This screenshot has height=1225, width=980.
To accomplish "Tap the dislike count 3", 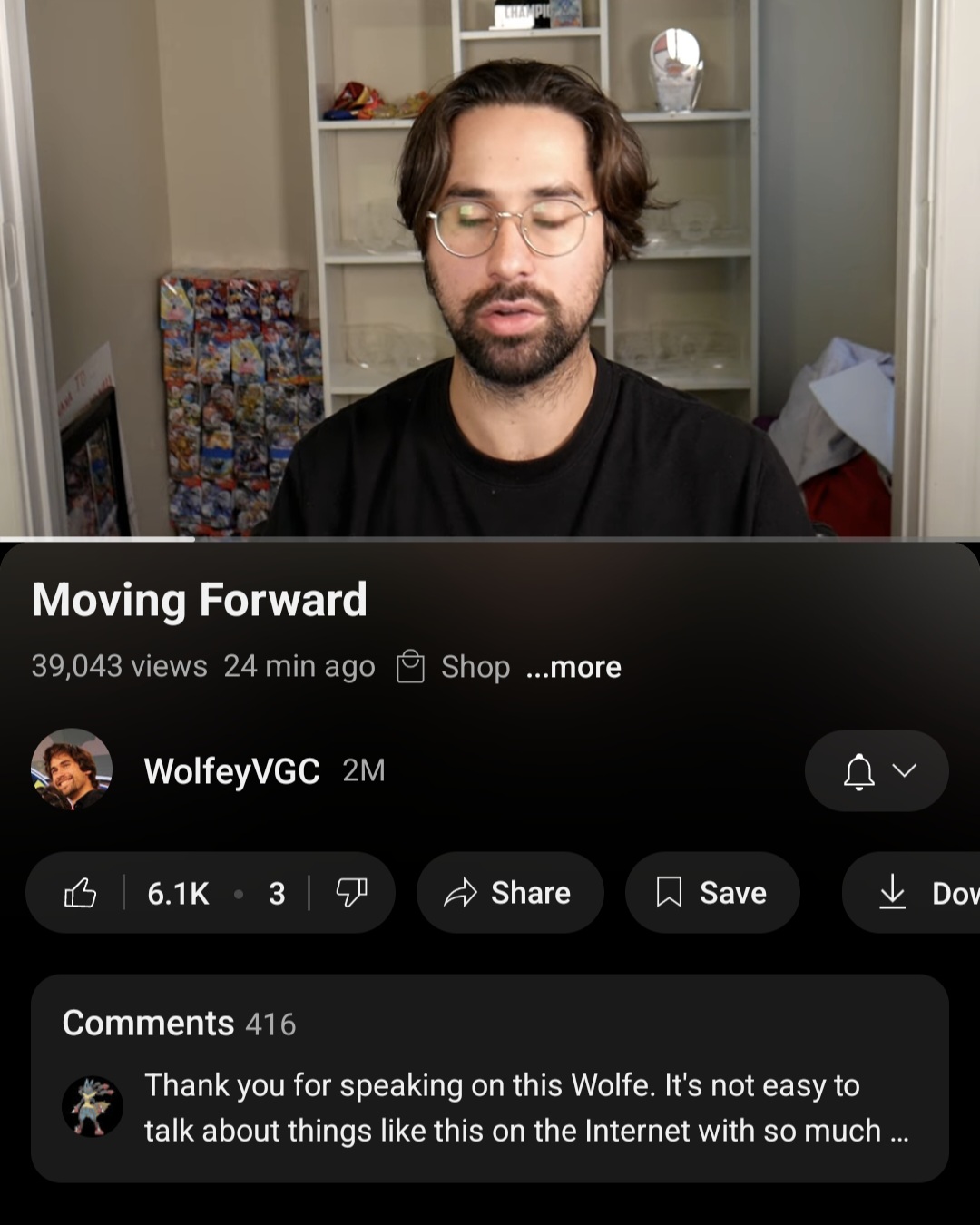I will click(x=277, y=894).
